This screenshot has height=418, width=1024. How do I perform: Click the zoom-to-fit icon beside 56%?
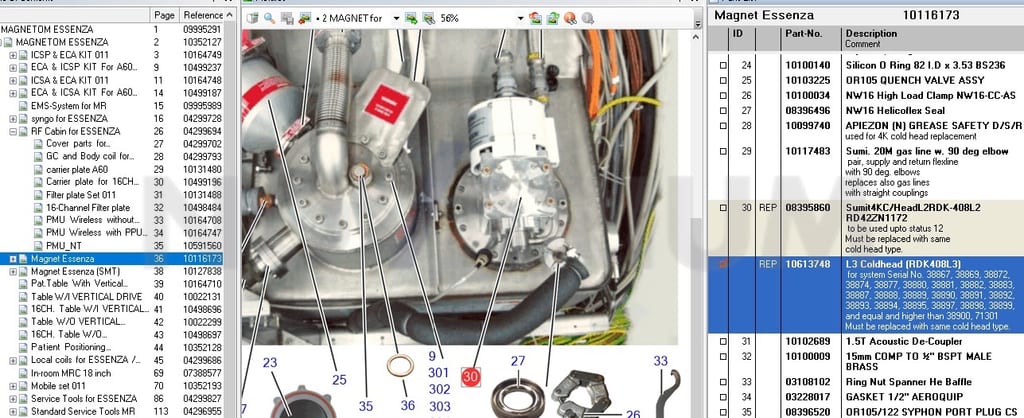[428, 18]
